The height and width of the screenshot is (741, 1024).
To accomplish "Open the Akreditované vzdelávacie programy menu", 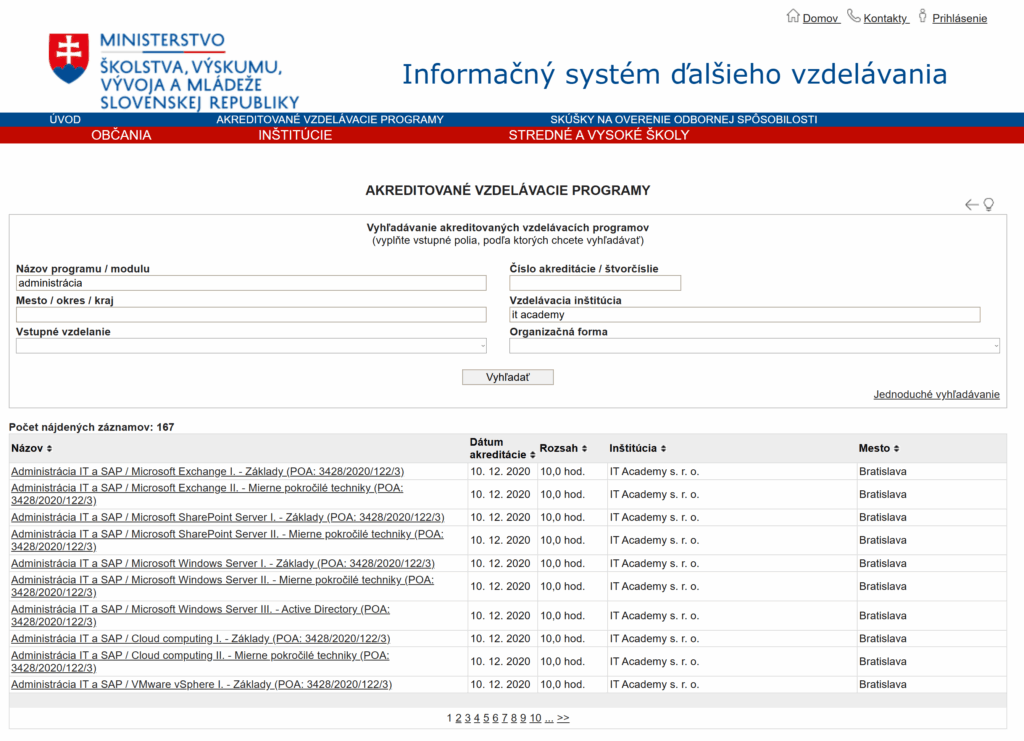I will pos(330,119).
